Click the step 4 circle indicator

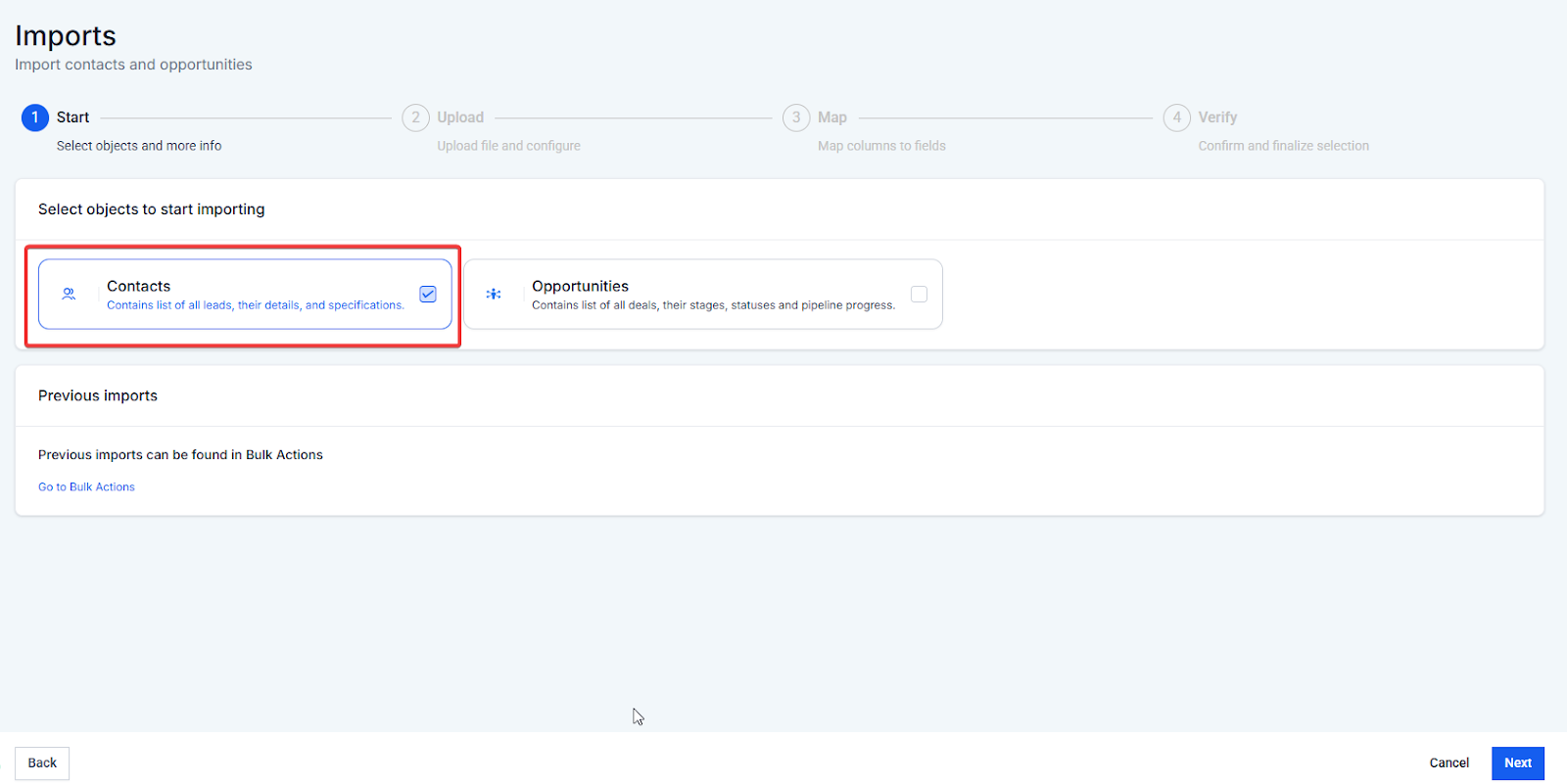tap(1177, 117)
